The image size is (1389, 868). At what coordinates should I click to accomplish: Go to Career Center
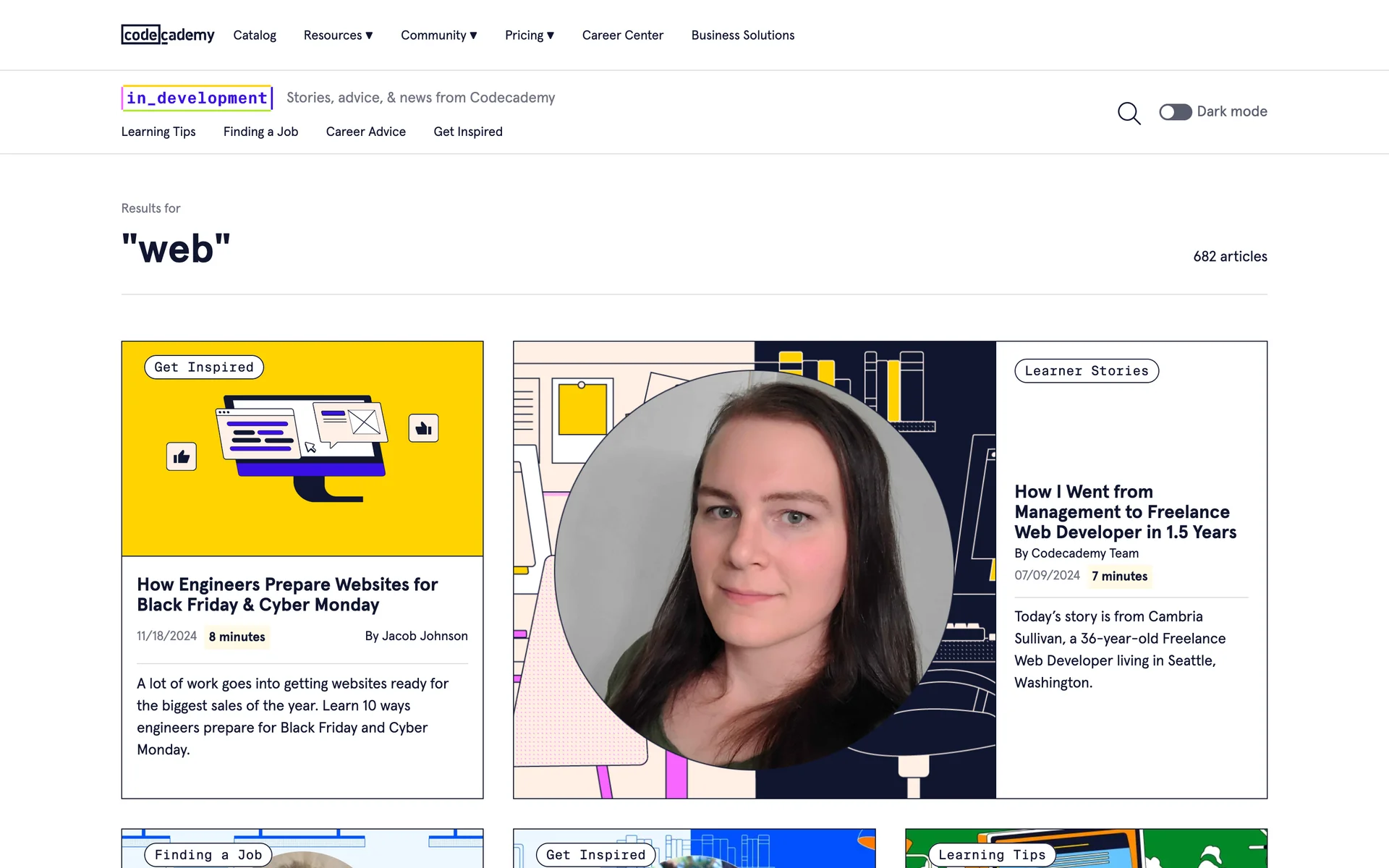622,35
